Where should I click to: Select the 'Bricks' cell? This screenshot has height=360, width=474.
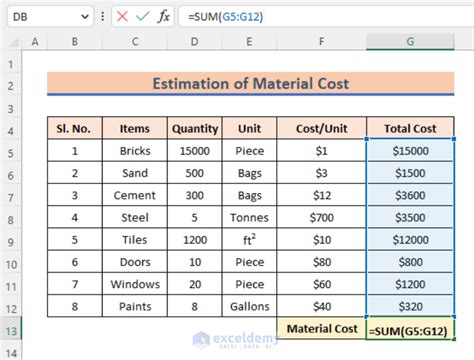pos(135,151)
